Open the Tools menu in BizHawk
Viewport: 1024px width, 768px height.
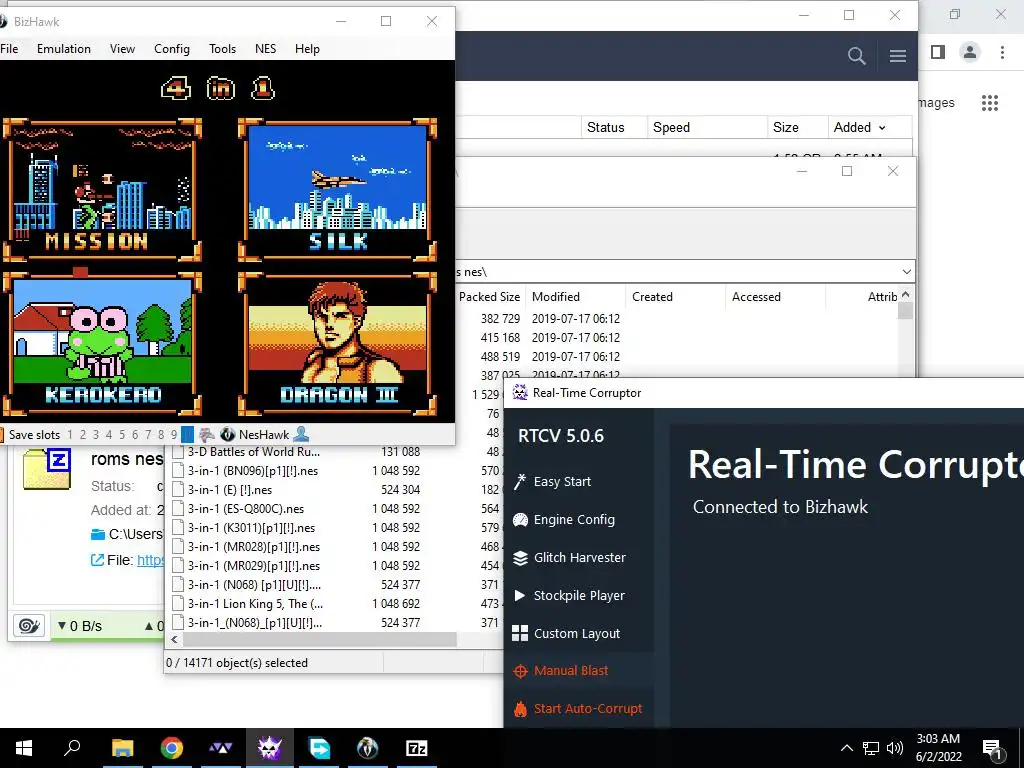222,49
